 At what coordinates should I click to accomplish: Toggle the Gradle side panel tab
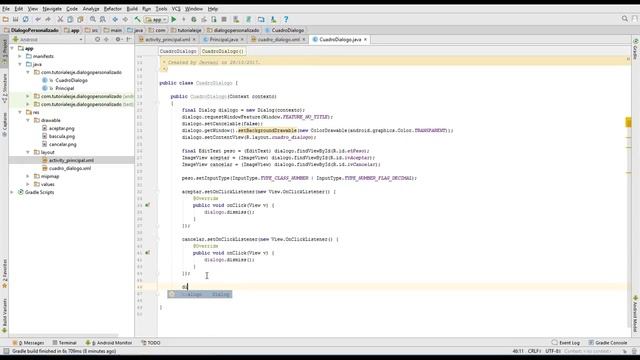tap(636, 49)
